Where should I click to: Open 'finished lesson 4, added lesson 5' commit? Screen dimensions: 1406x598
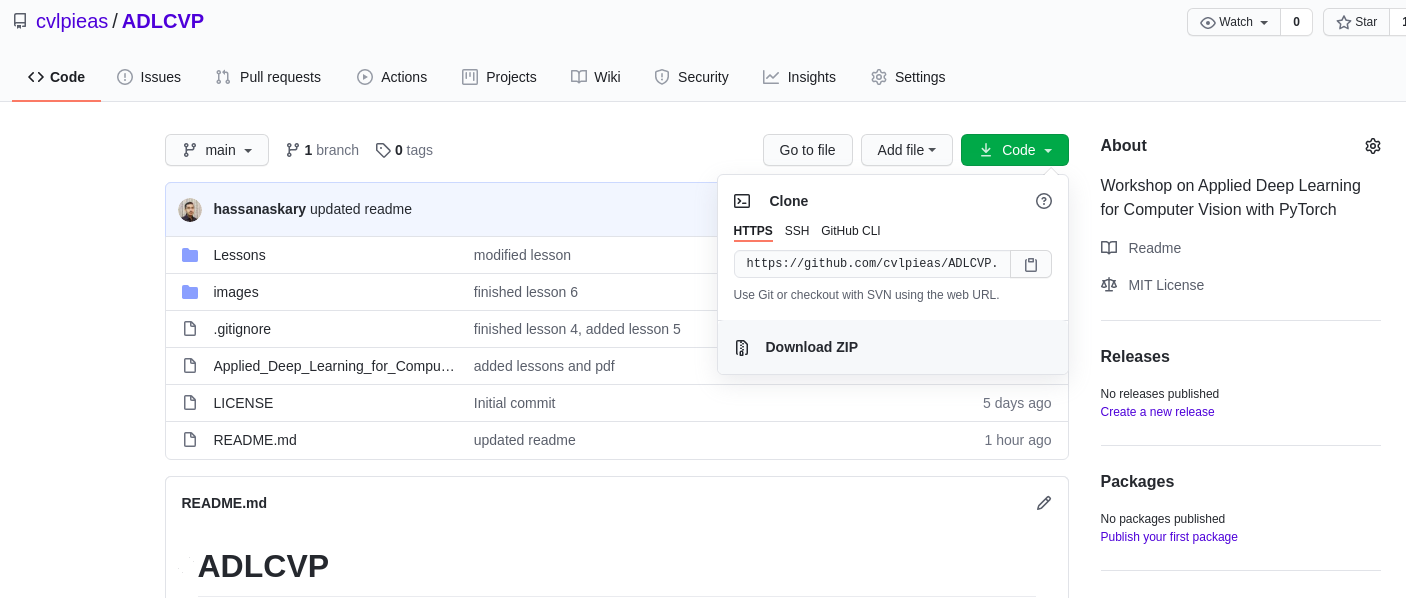(577, 329)
